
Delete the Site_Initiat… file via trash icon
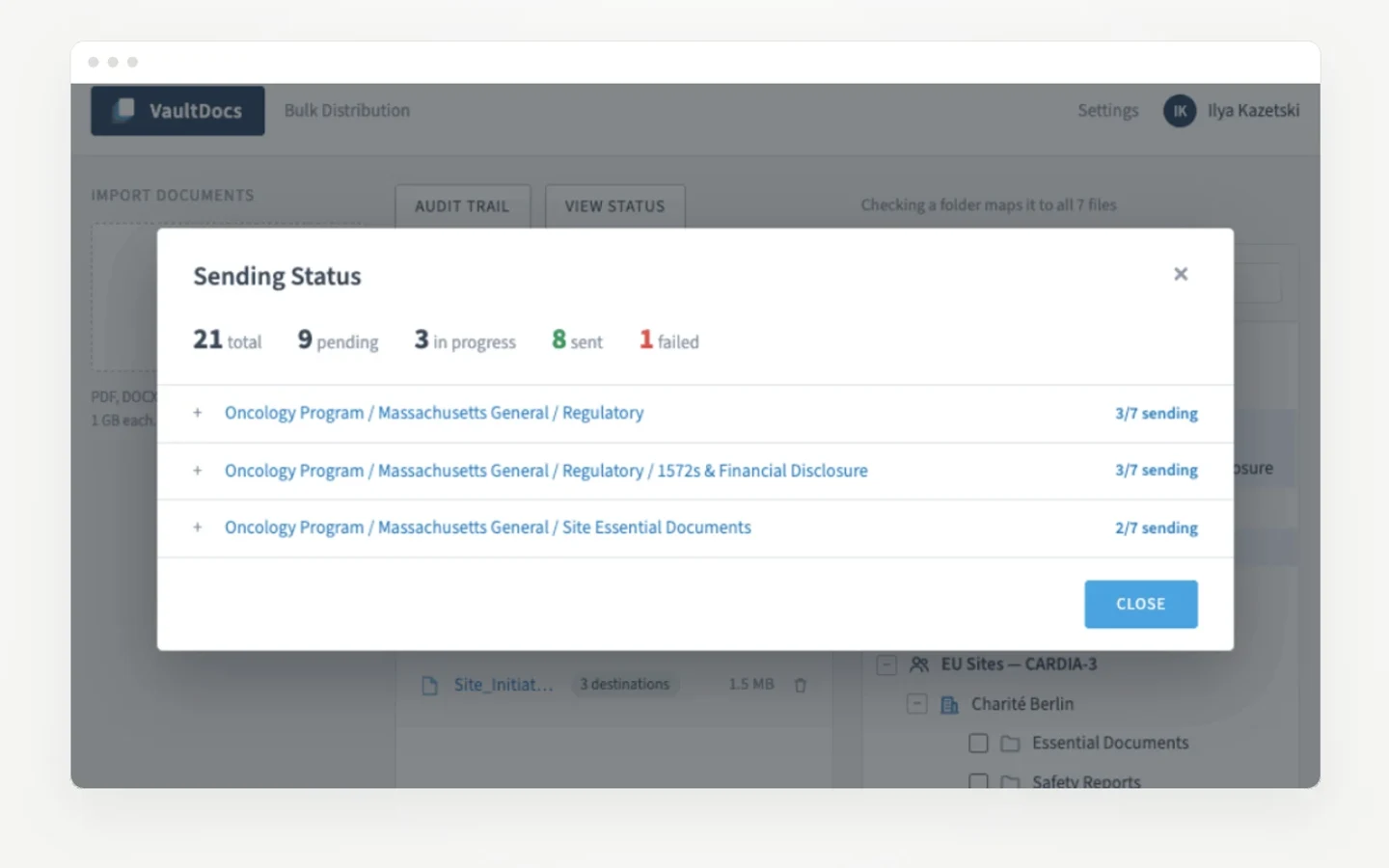point(801,686)
